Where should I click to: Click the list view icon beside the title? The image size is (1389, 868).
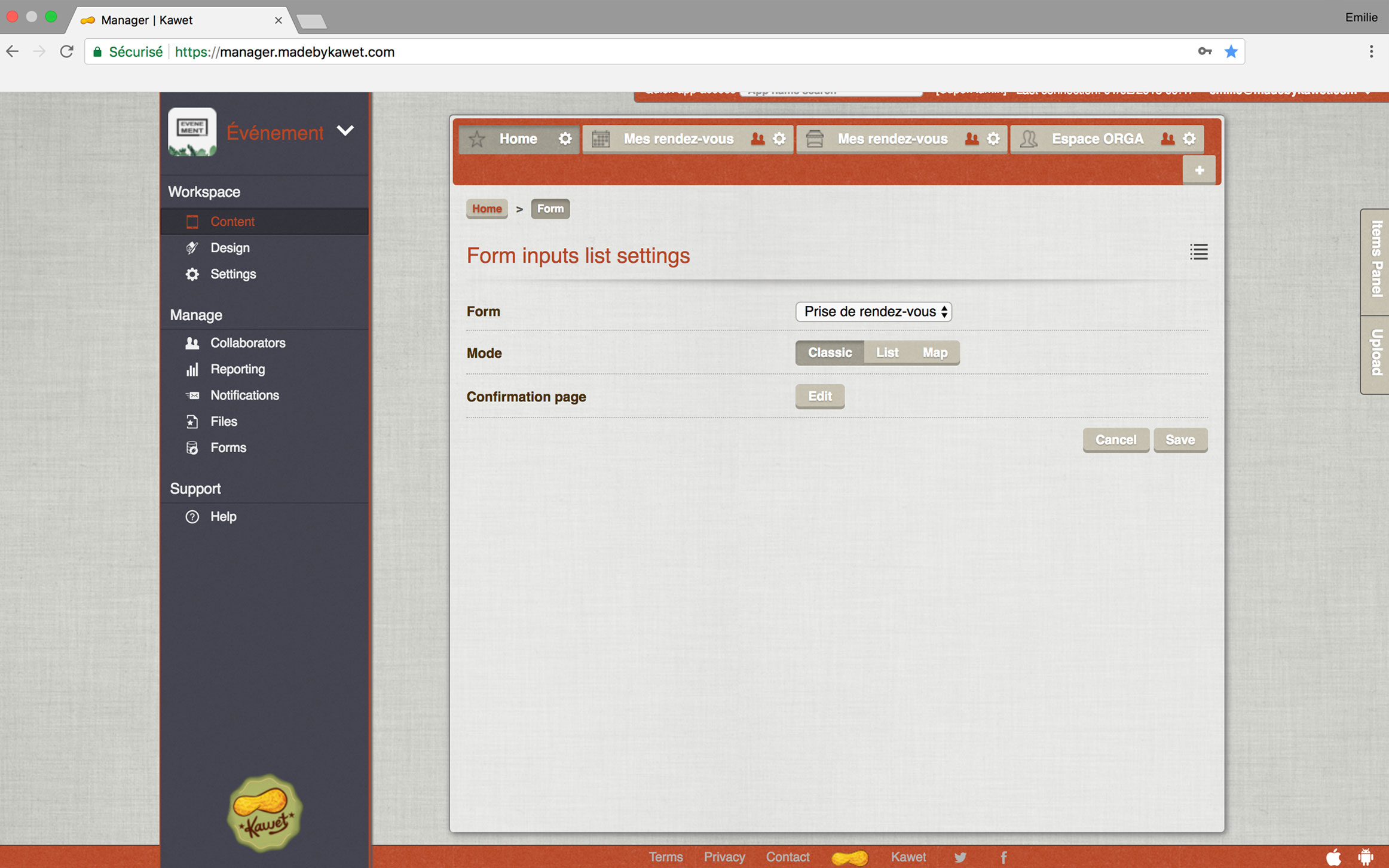(1198, 252)
